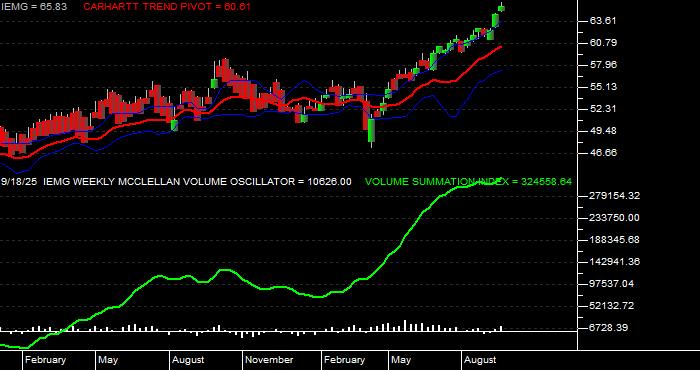Click the 63.61 price axis value
The image size is (700, 370).
click(x=602, y=21)
